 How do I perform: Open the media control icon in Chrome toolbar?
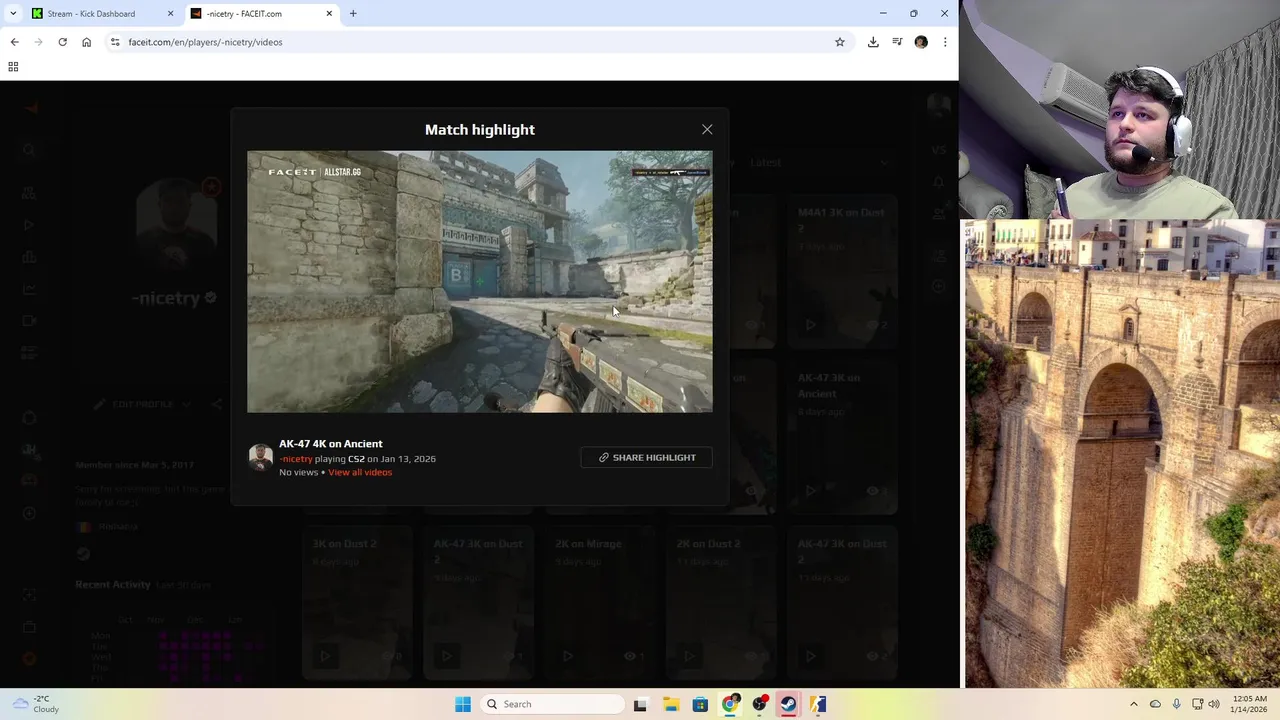897,42
